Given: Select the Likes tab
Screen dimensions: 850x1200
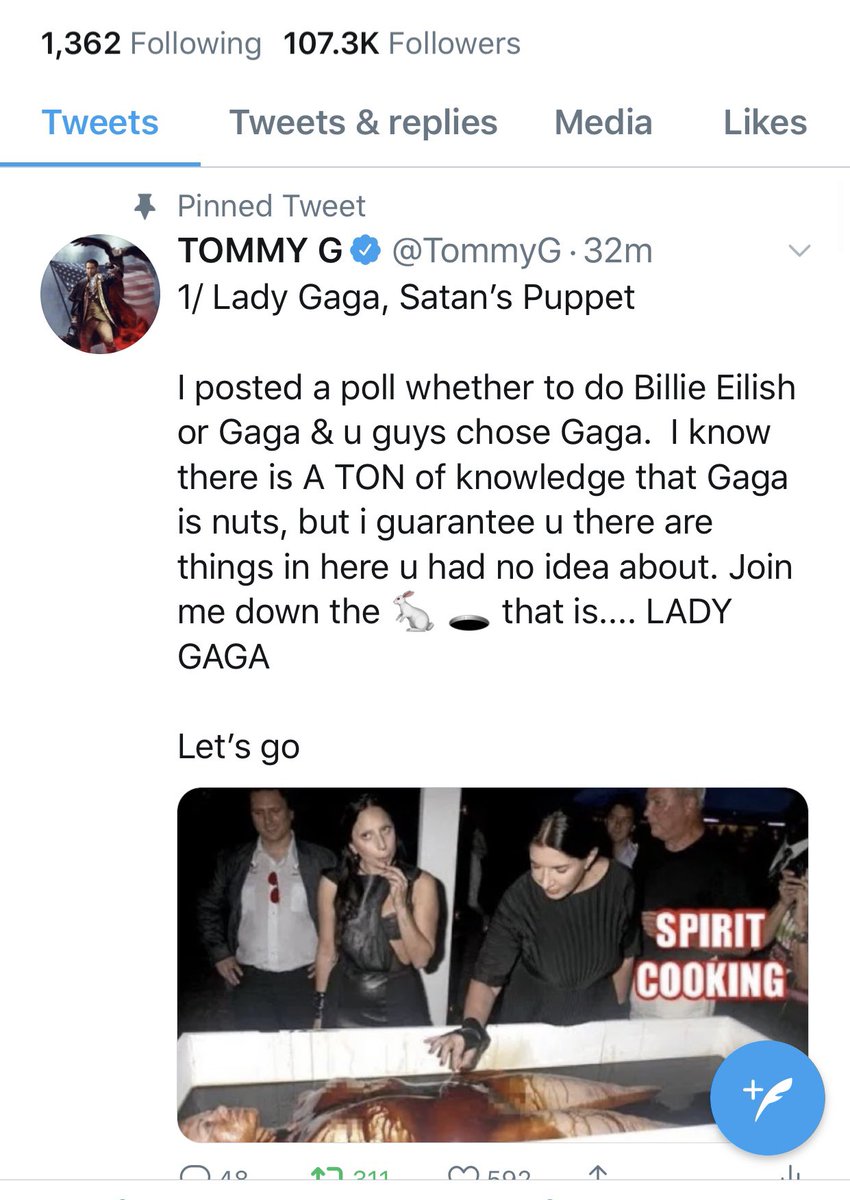Looking at the screenshot, I should click(x=765, y=123).
